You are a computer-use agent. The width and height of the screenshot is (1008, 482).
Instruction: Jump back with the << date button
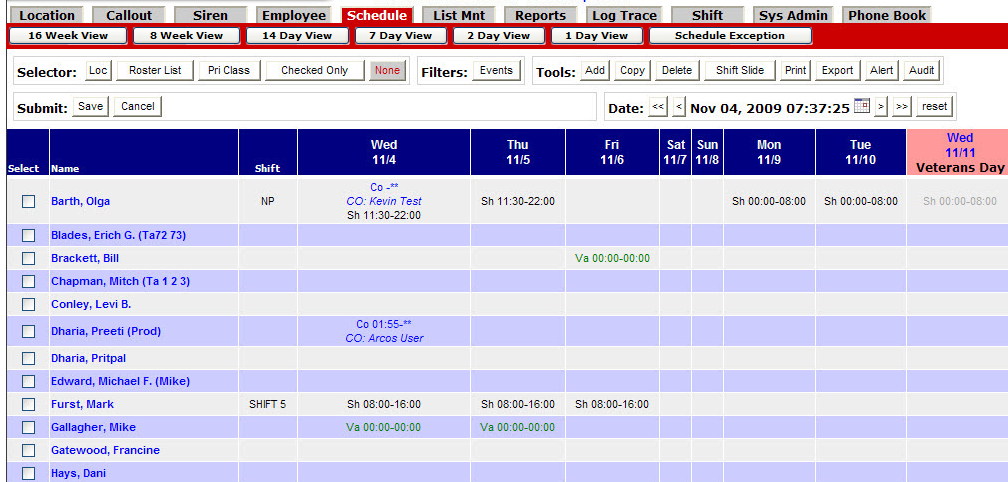tap(658, 107)
